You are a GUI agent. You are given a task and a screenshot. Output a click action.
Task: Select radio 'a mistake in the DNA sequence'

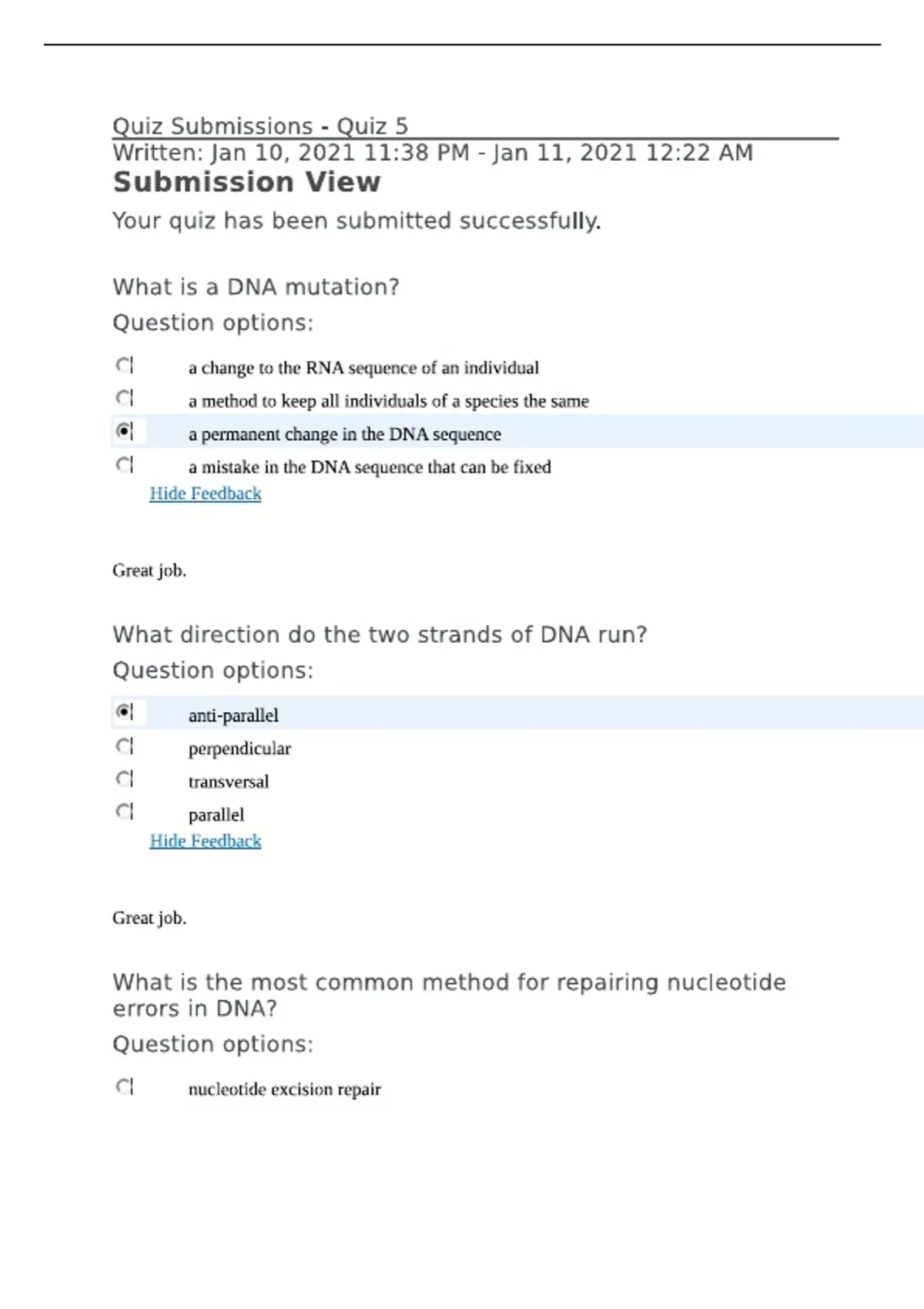coord(124,464)
